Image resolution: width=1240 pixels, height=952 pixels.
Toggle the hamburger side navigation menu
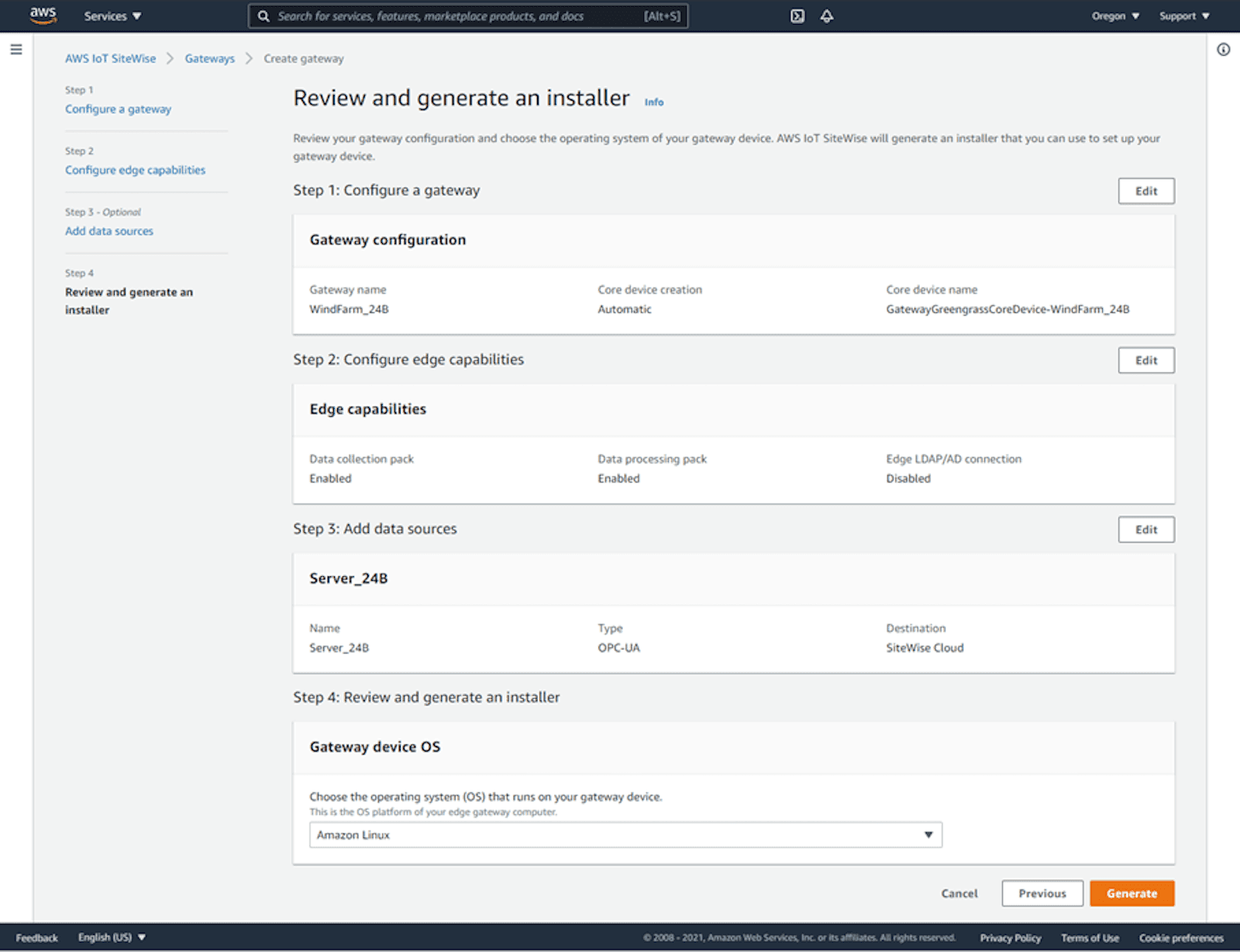pos(16,50)
